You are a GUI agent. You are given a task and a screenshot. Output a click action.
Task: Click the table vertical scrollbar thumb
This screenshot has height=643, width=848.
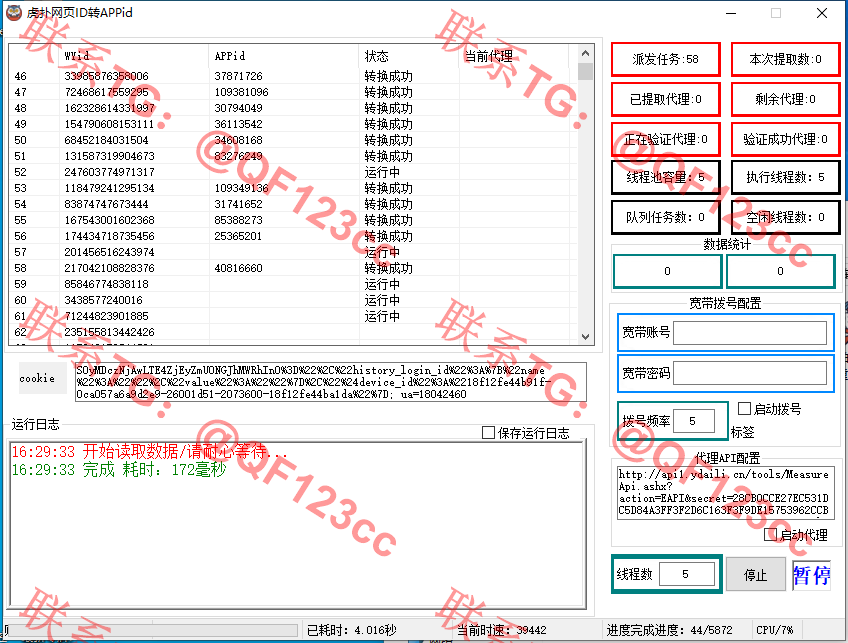(x=585, y=71)
